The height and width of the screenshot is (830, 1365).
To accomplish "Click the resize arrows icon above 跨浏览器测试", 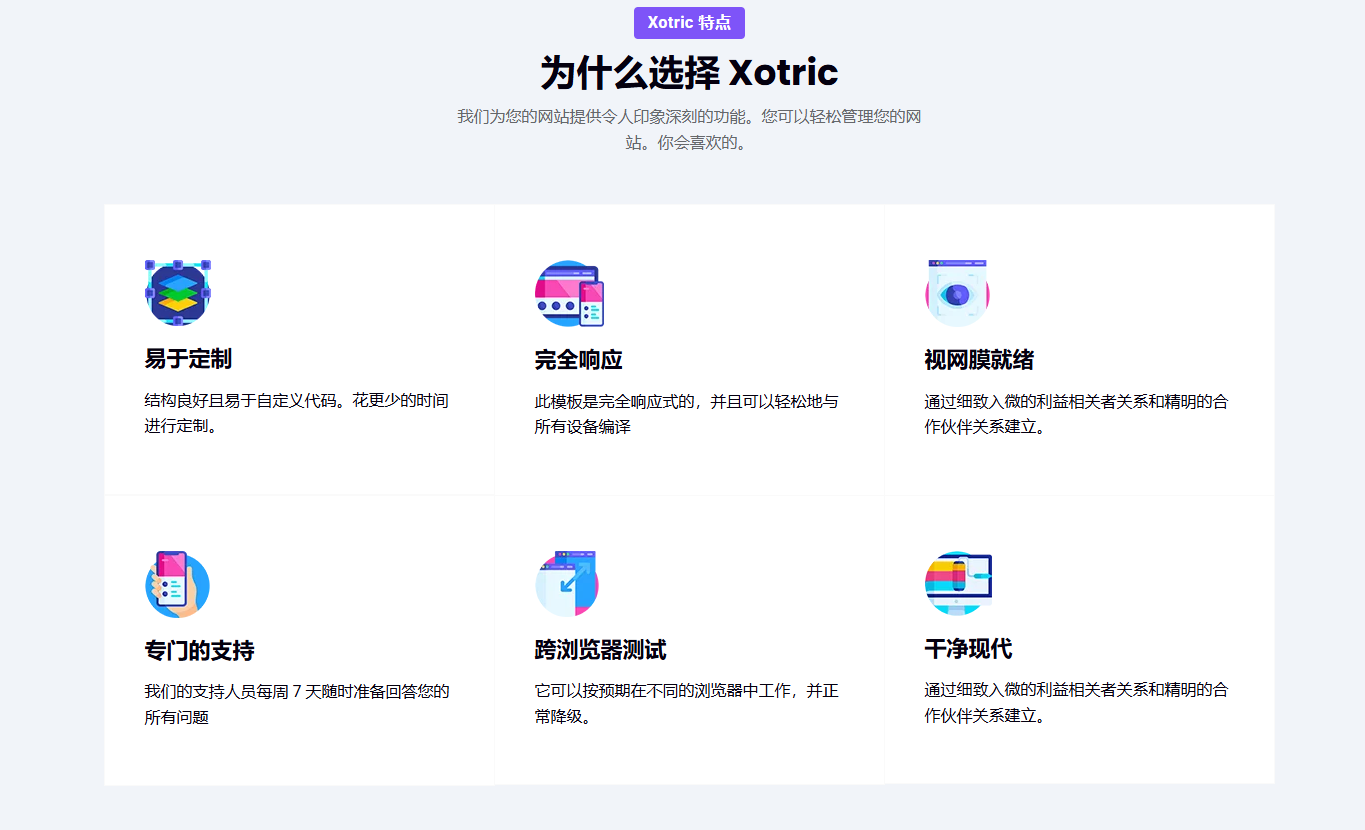I will tap(567, 584).
